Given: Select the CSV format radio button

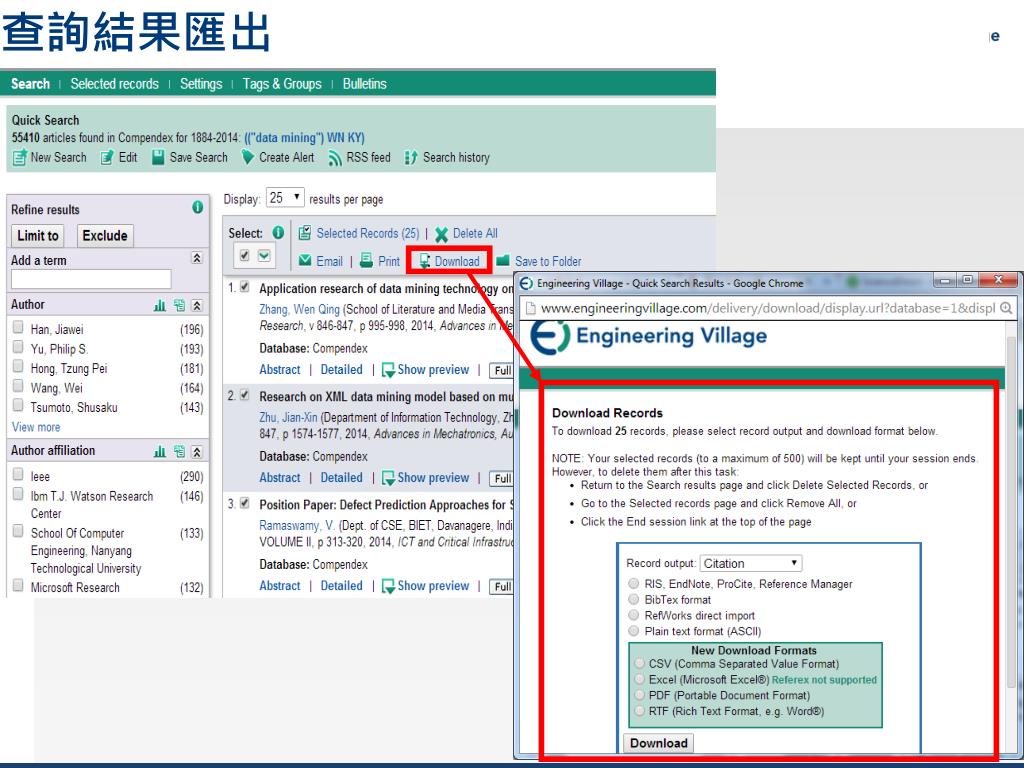Looking at the screenshot, I should pyautogui.click(x=639, y=663).
